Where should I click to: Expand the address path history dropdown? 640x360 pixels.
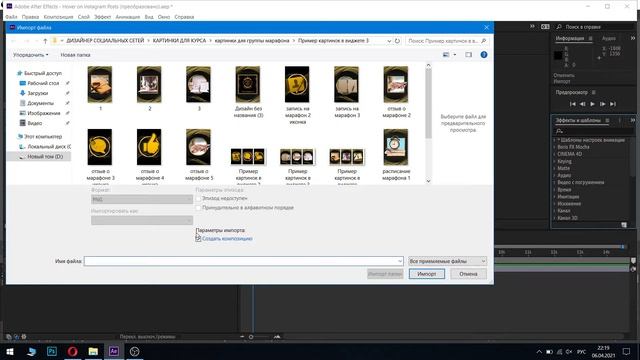[x=389, y=41]
